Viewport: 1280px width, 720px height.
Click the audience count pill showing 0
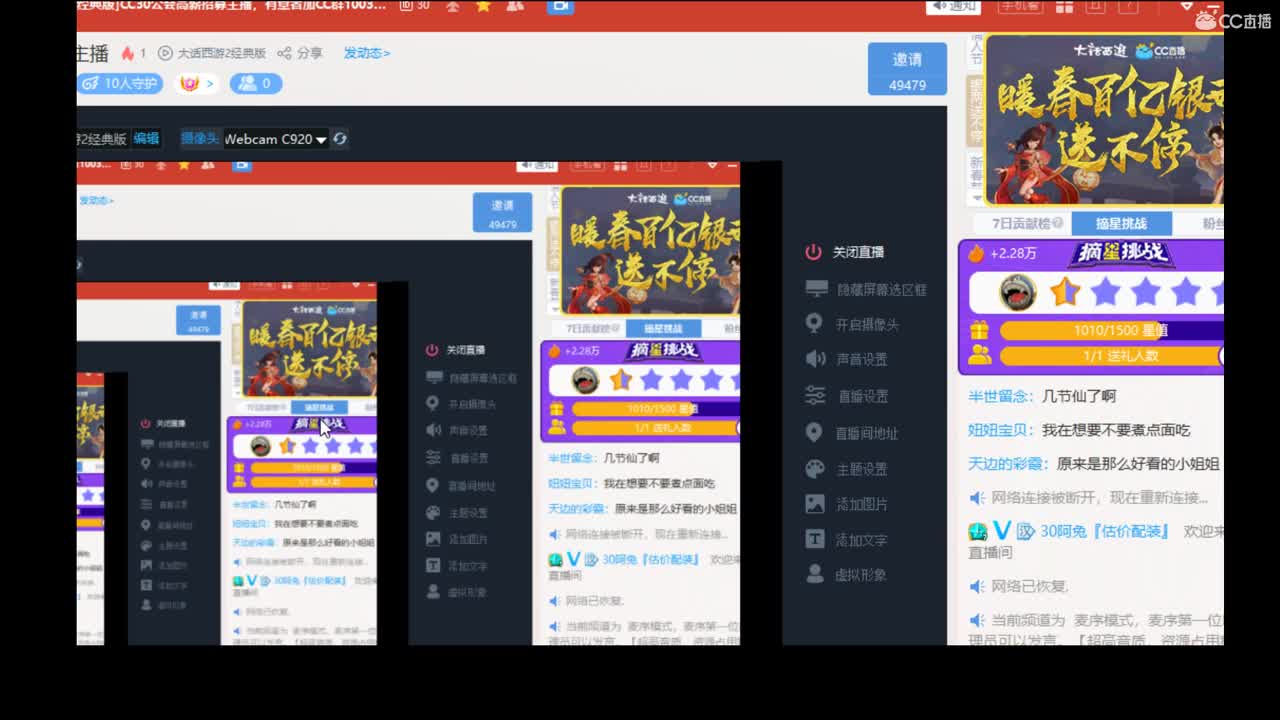pyautogui.click(x=256, y=83)
